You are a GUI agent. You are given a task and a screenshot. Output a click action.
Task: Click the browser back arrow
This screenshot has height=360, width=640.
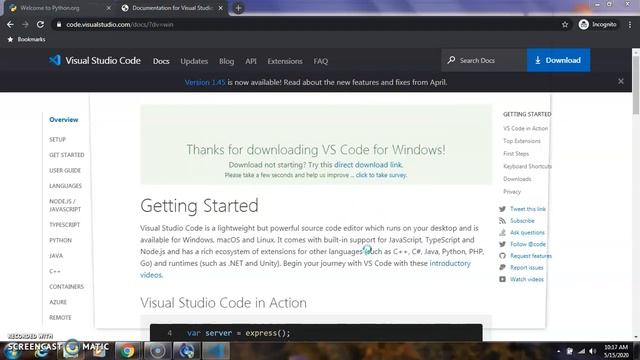pos(10,24)
